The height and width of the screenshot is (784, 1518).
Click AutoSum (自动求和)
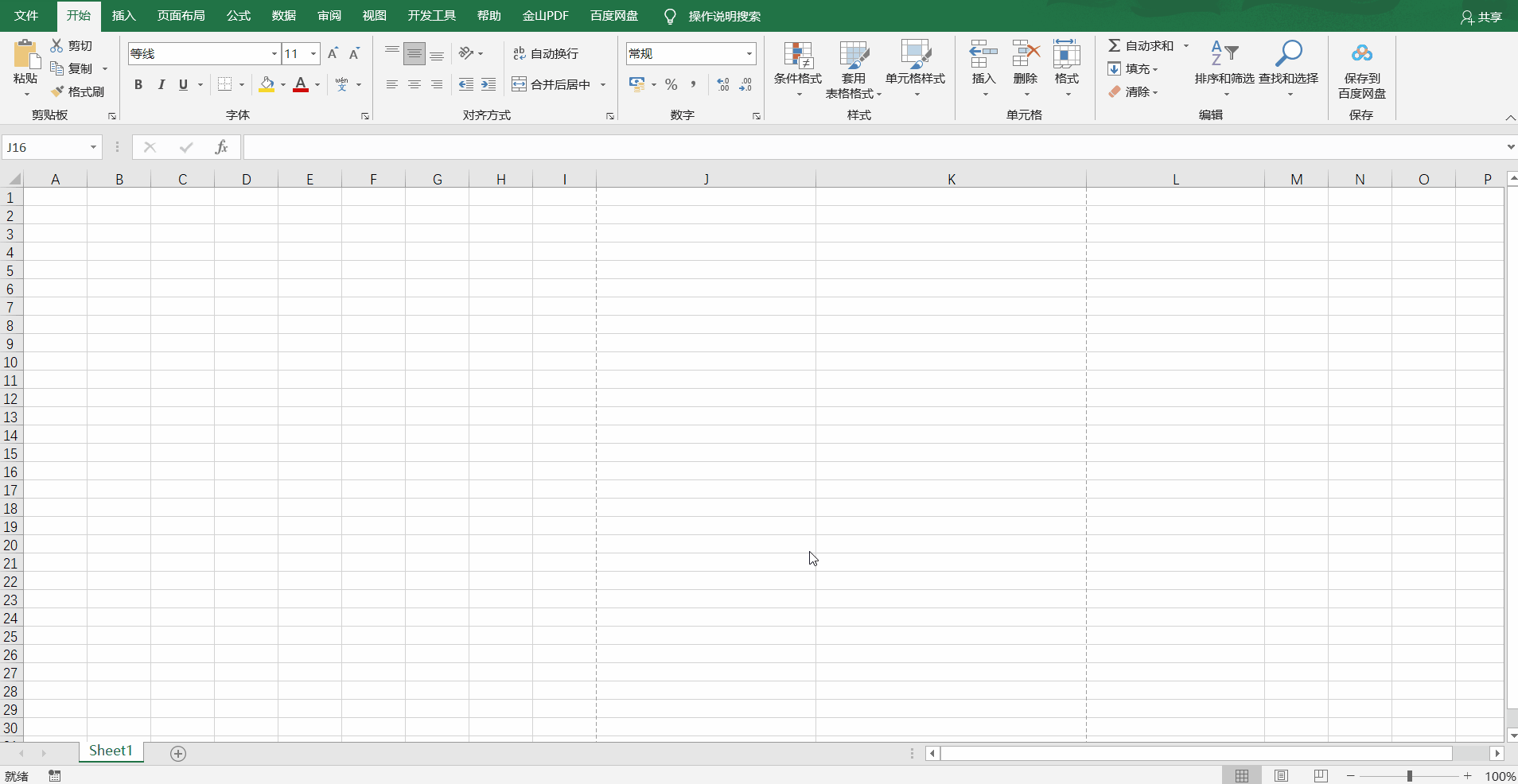[x=1141, y=46]
